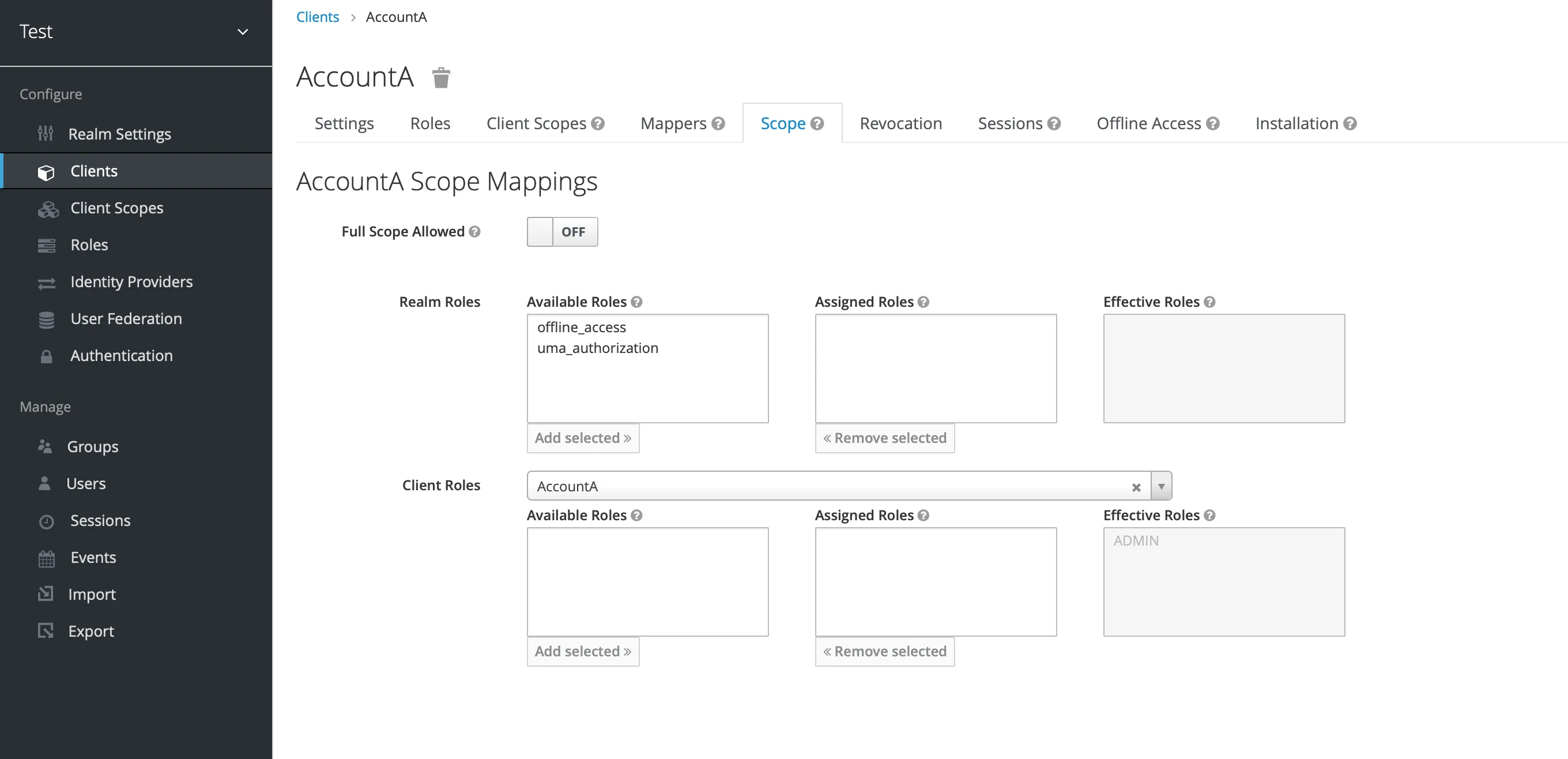Click the trash icon next to AccountA

(x=440, y=78)
